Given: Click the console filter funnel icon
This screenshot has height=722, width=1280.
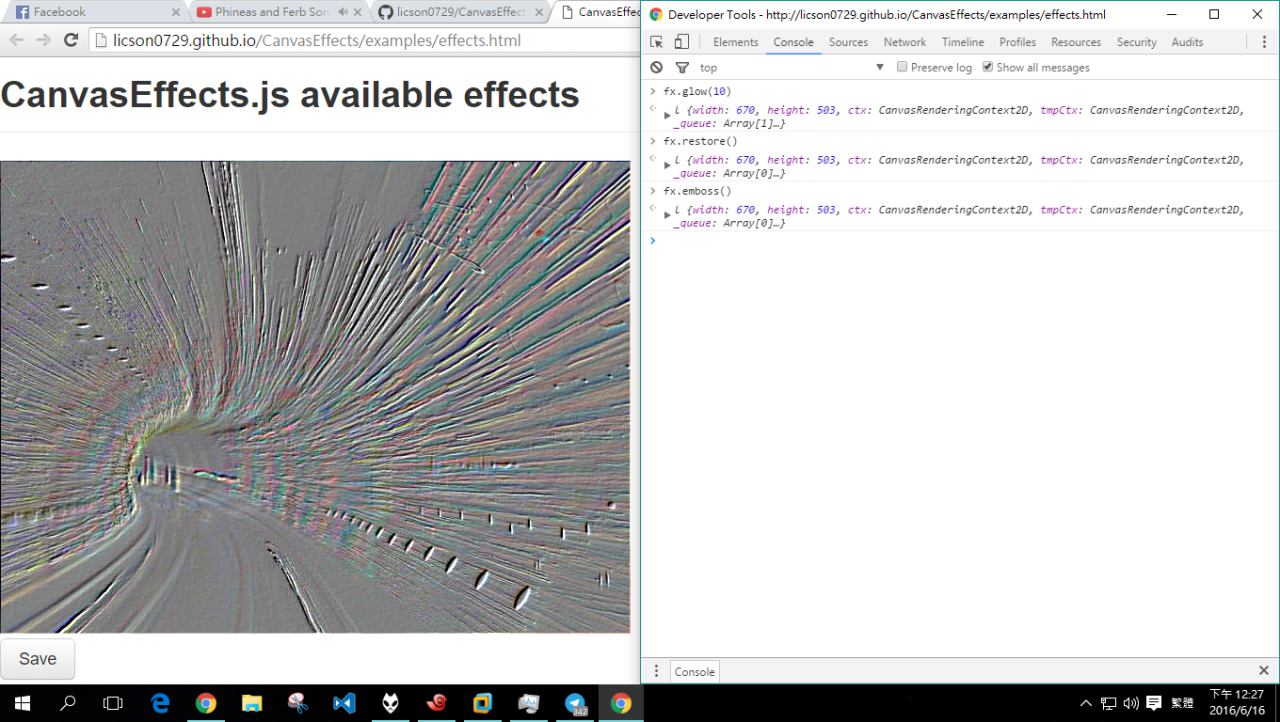Looking at the screenshot, I should click(x=682, y=67).
